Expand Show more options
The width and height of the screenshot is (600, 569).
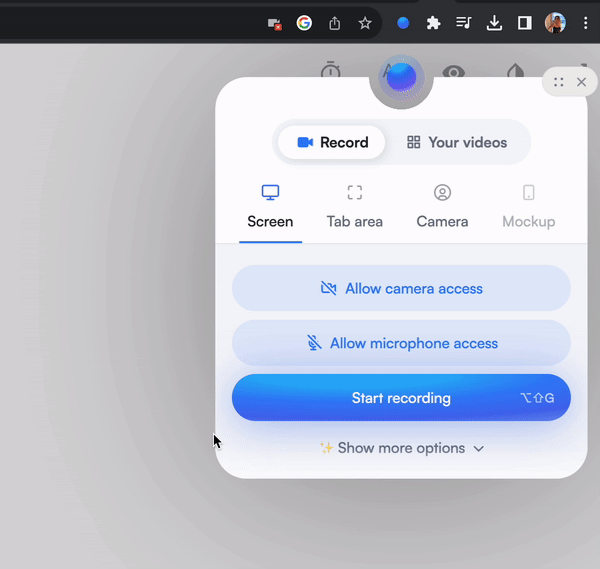tap(401, 448)
